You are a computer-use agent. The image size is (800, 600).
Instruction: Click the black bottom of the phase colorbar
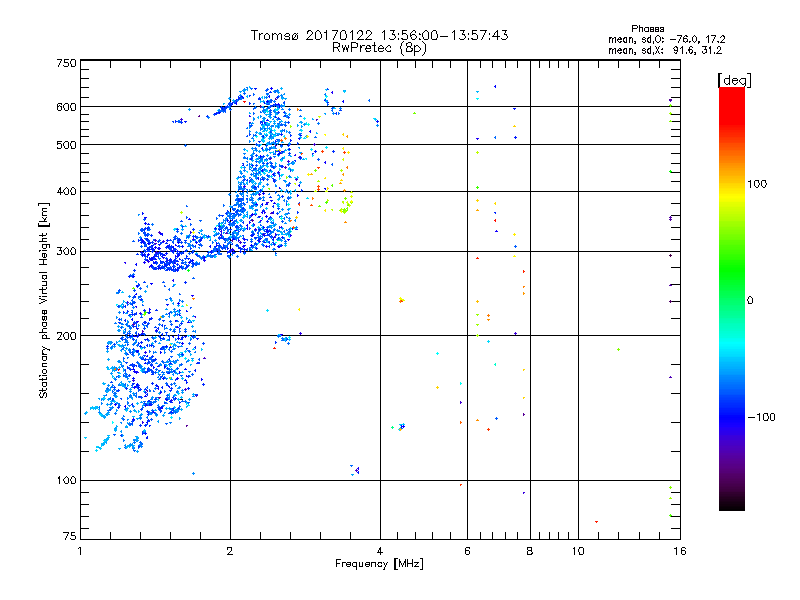[732, 503]
